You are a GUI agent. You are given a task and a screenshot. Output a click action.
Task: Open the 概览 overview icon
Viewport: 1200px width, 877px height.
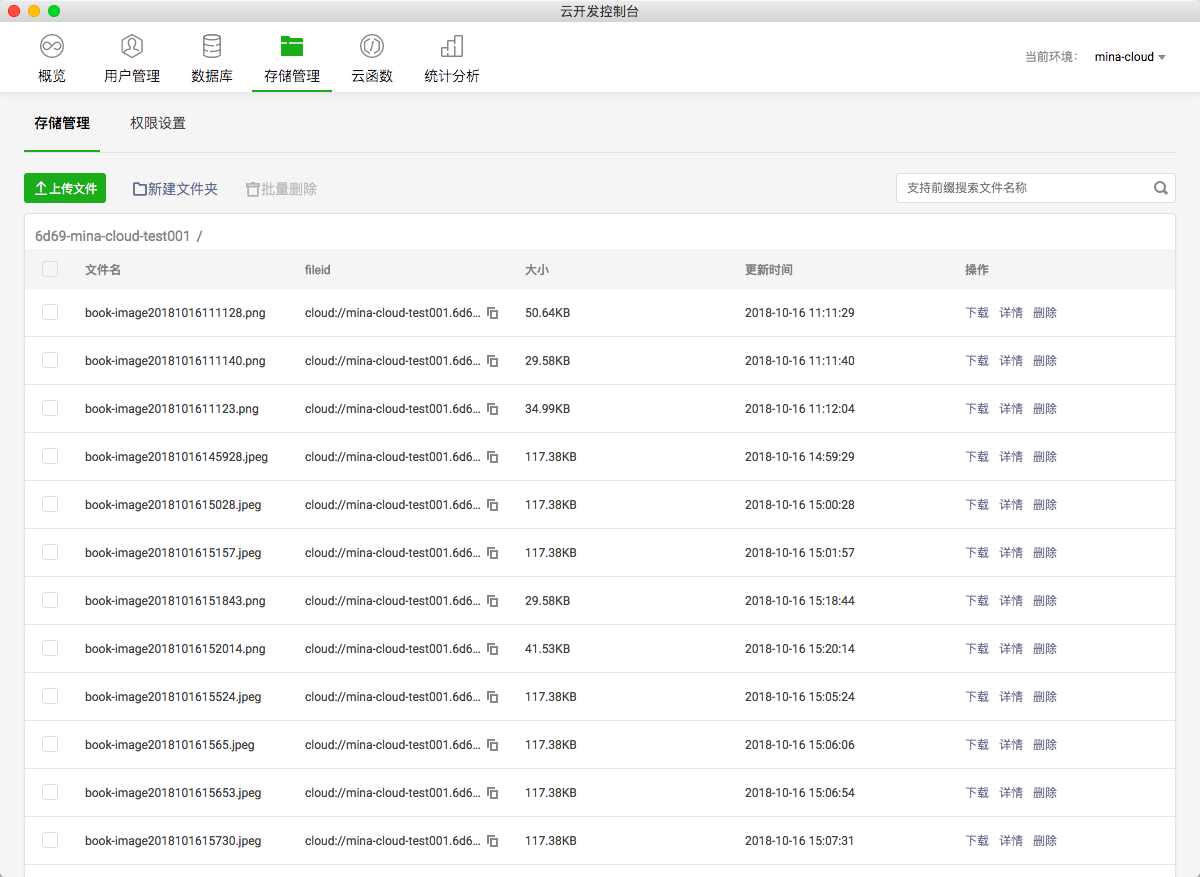52,46
